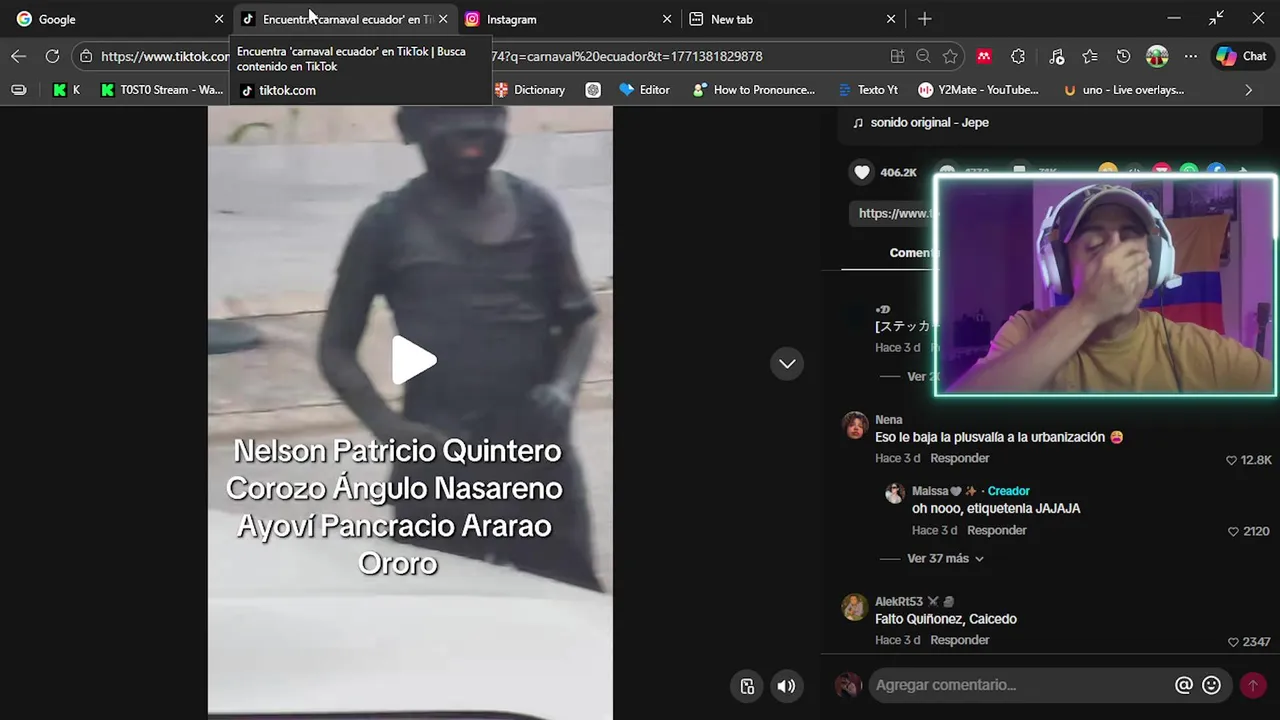Image resolution: width=1280 pixels, height=720 pixels.
Task: Click first bookmarks bar icon at far left
Action: (x=19, y=90)
